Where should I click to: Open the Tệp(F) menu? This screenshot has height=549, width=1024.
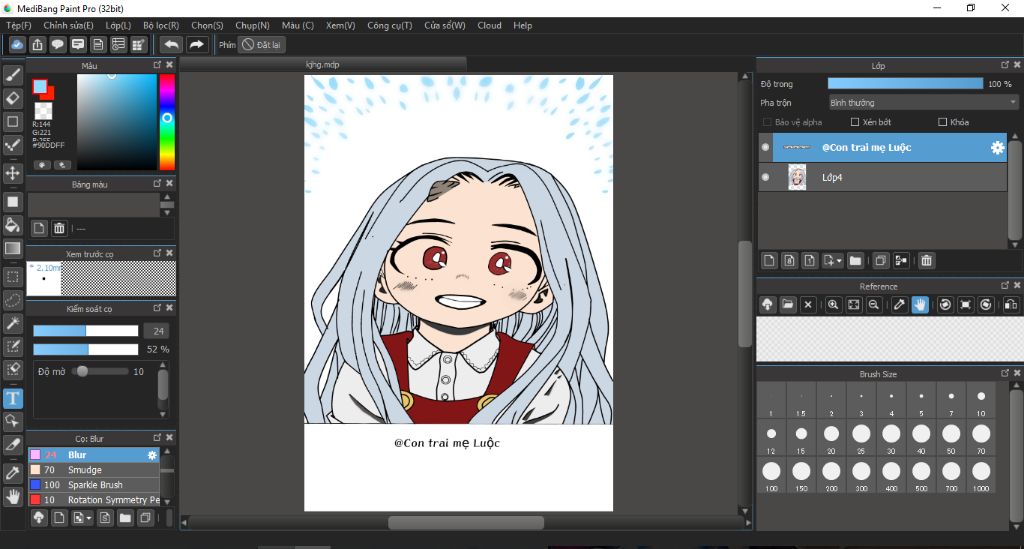pyautogui.click(x=19, y=25)
